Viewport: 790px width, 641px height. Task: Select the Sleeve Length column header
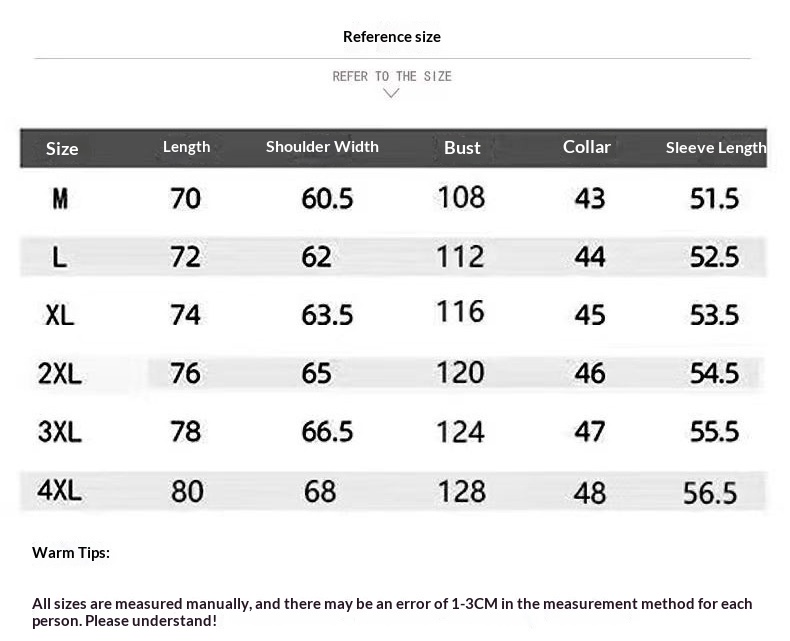pos(716,148)
